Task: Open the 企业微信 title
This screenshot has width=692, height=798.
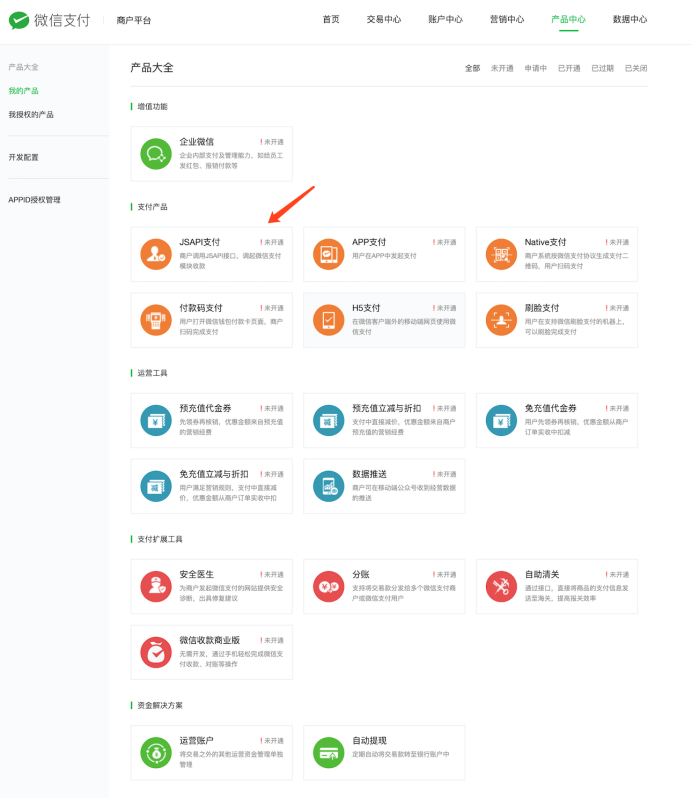Action: [x=197, y=141]
